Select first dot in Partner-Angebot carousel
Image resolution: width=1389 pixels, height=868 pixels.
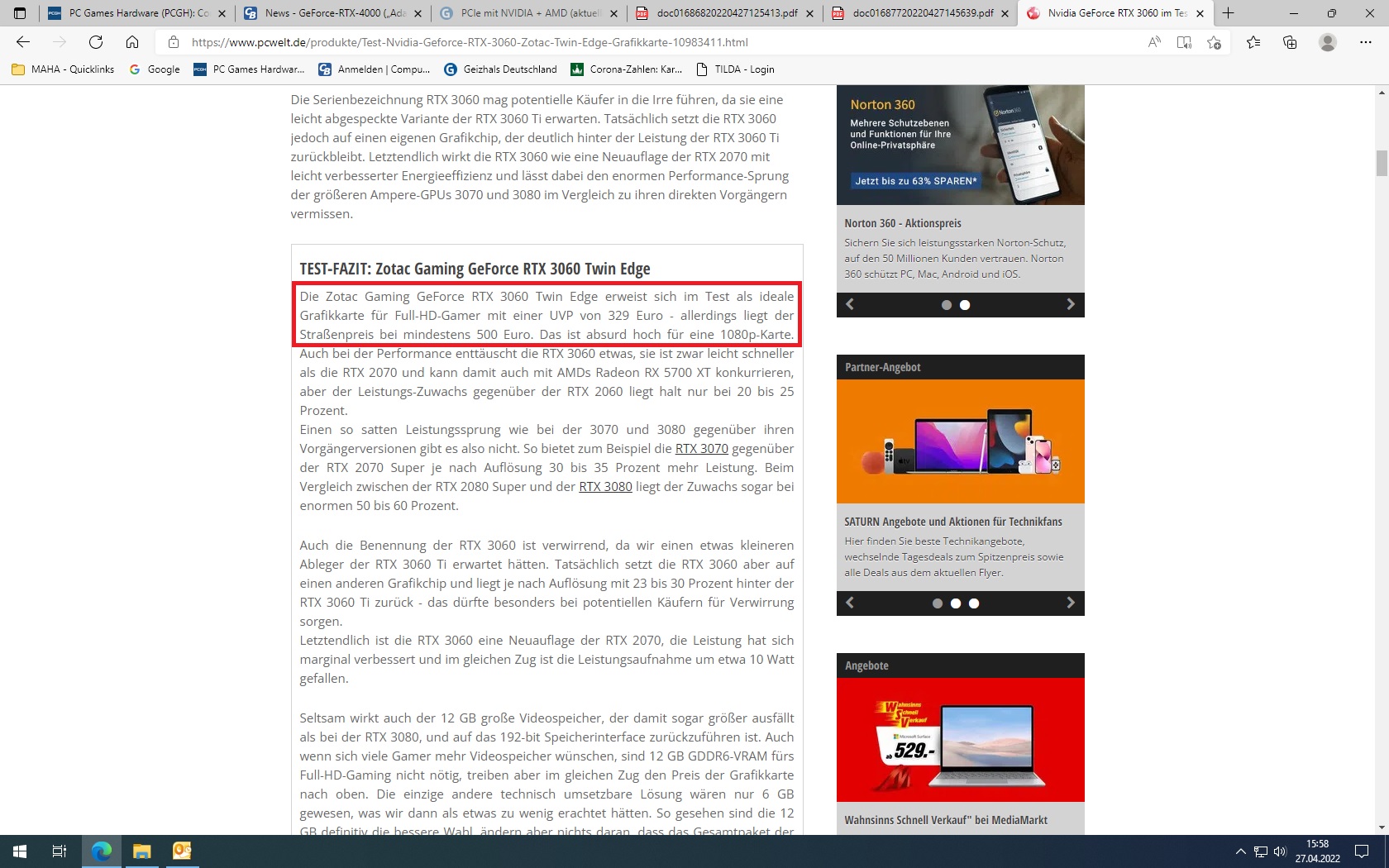pyautogui.click(x=938, y=603)
